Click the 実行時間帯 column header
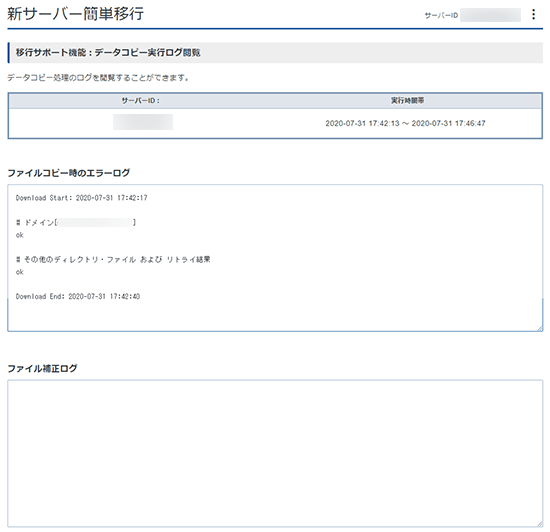Image resolution: width=550 pixels, height=532 pixels. (x=408, y=101)
